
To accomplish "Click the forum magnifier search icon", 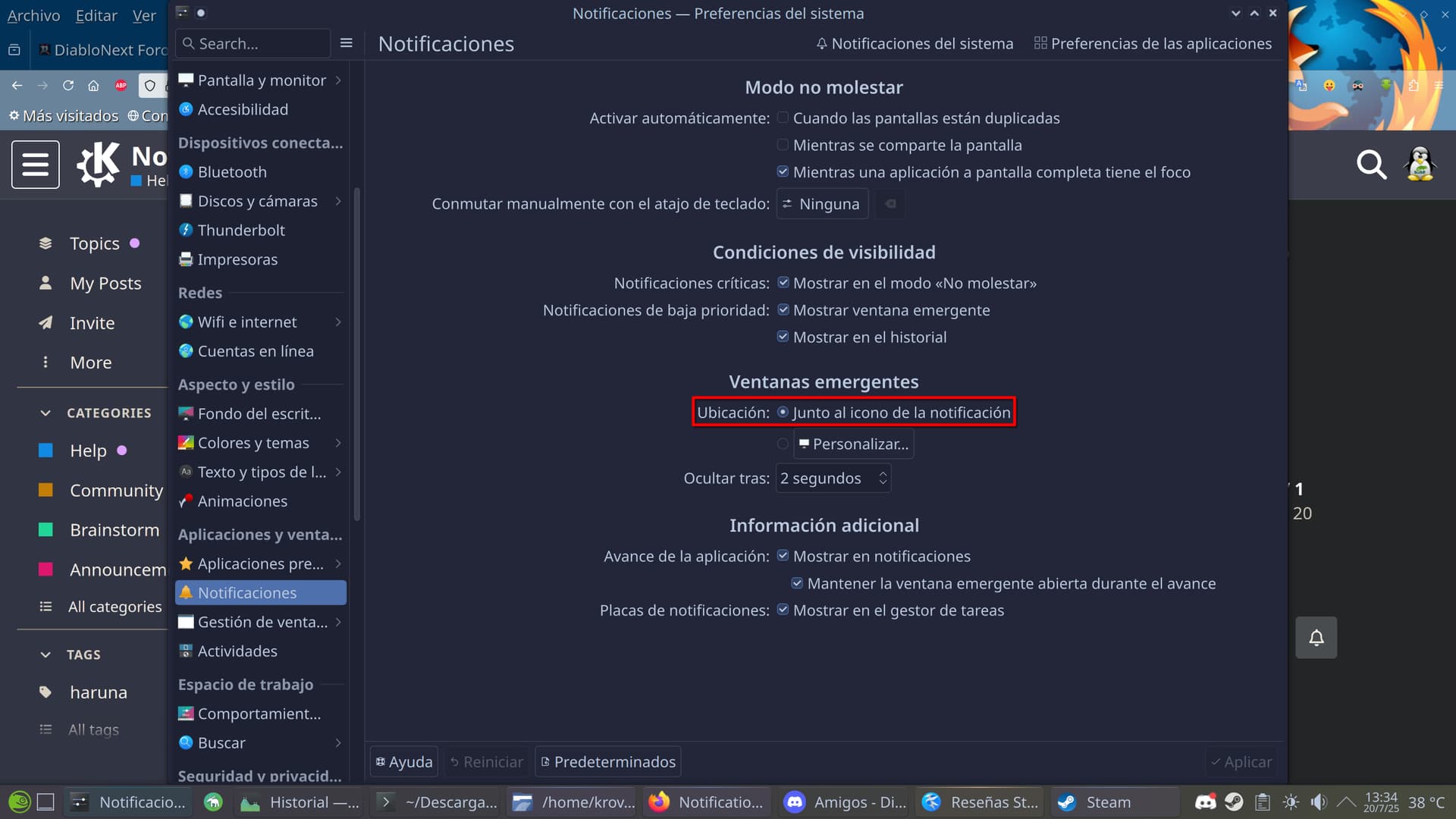I will [1371, 165].
